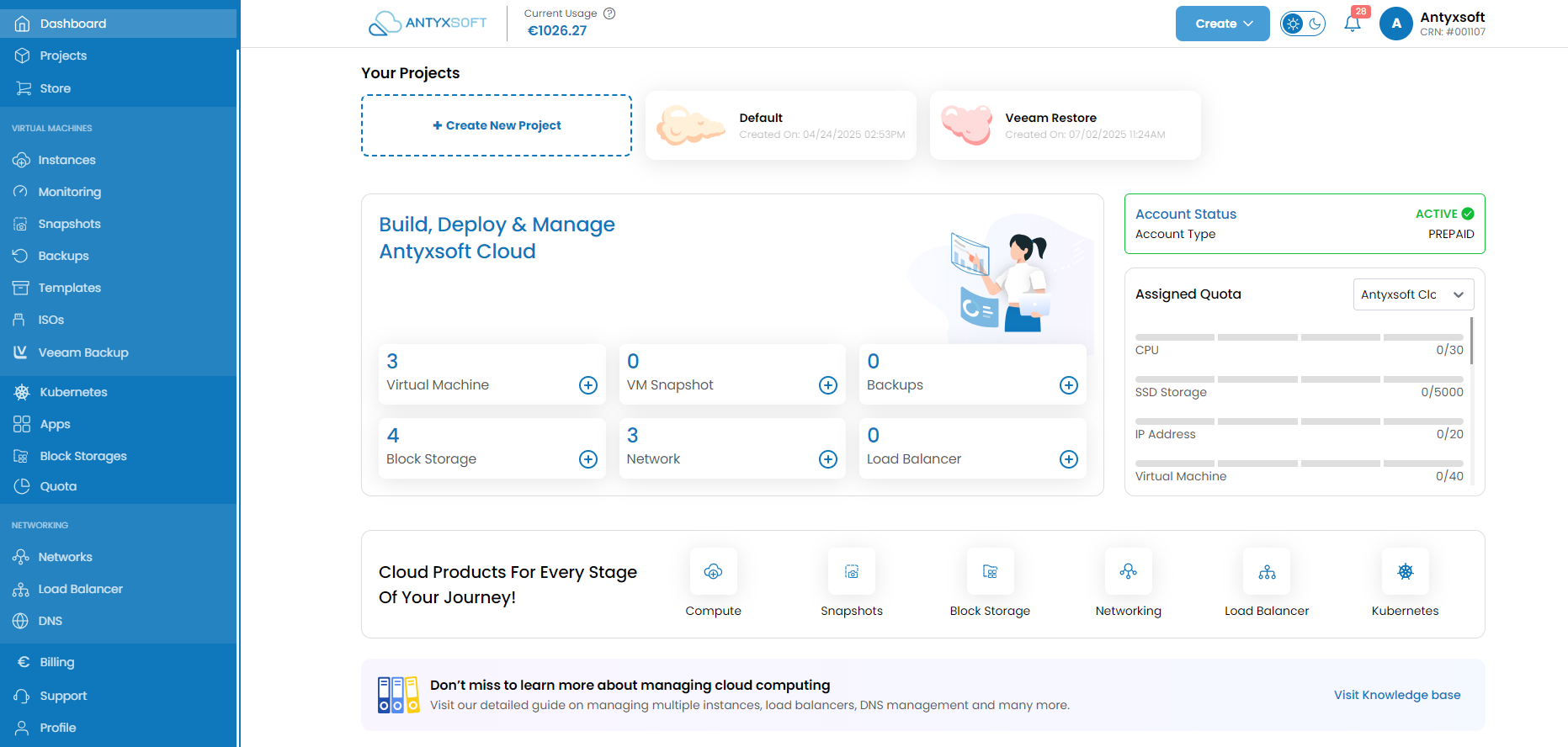The image size is (1568, 747).
Task: Click the ACTIVE account status badge
Action: click(x=1445, y=214)
